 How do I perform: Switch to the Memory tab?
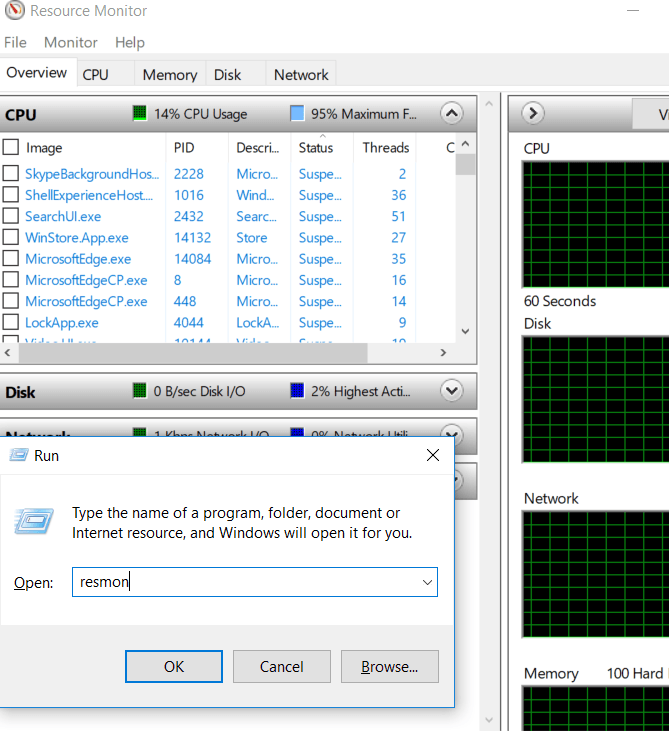point(169,75)
